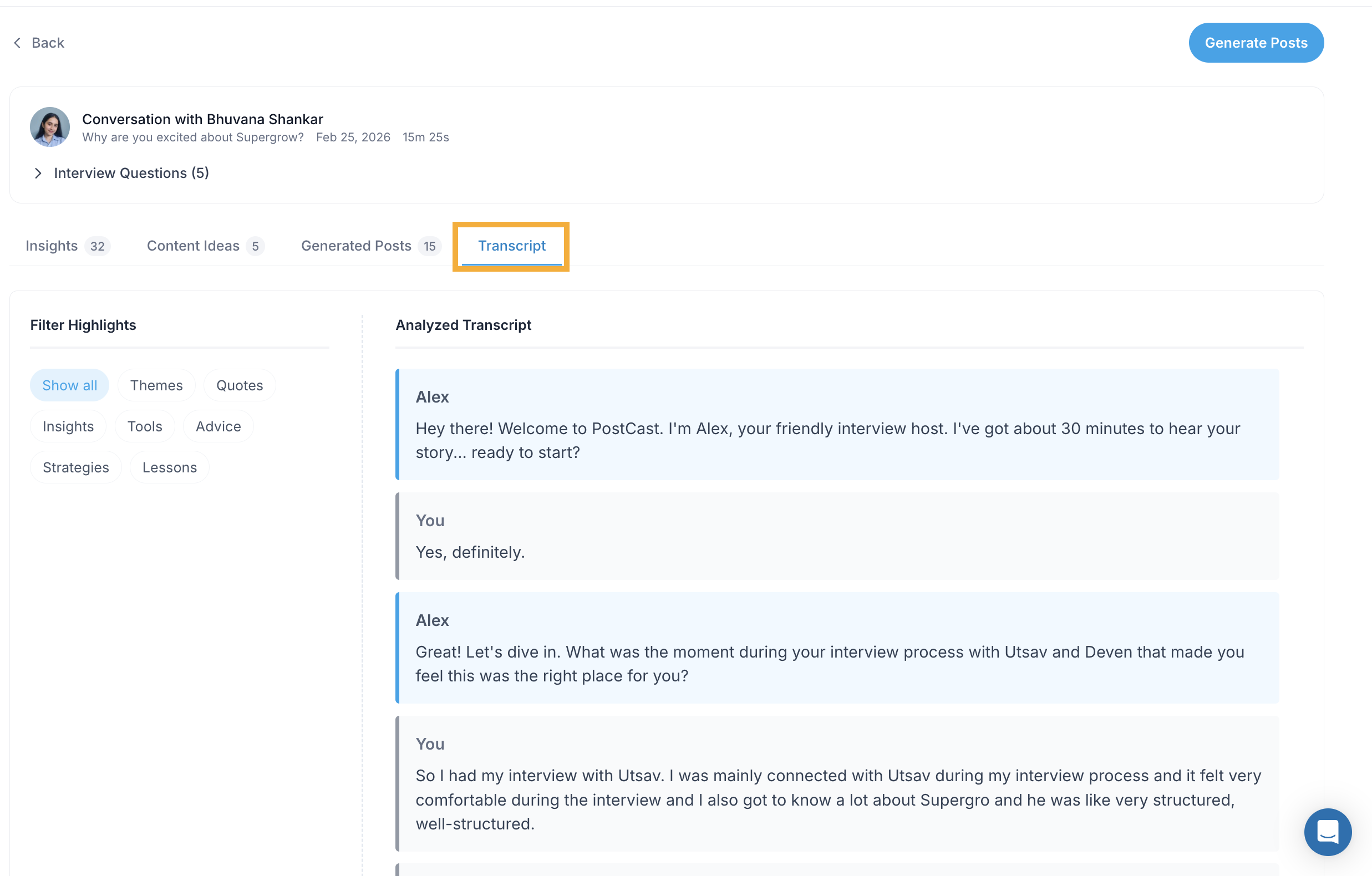Click the 32 count badge on Insights
1372x876 pixels.
click(x=98, y=246)
